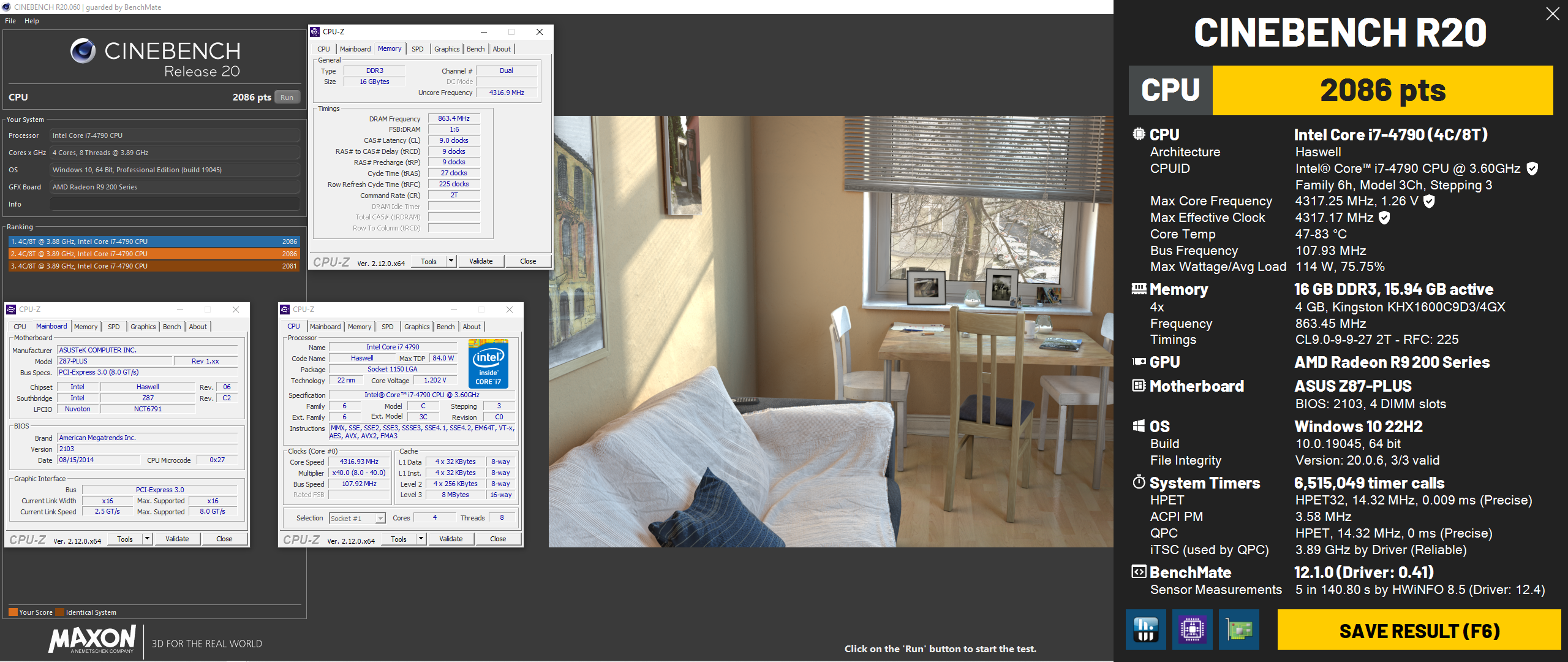
Task: Click the brown Identical System legend swatch
Action: point(59,612)
